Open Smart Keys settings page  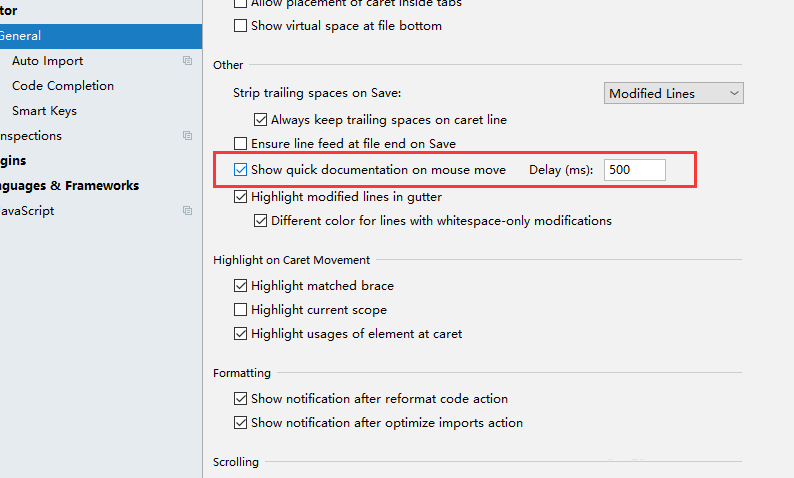(x=44, y=111)
